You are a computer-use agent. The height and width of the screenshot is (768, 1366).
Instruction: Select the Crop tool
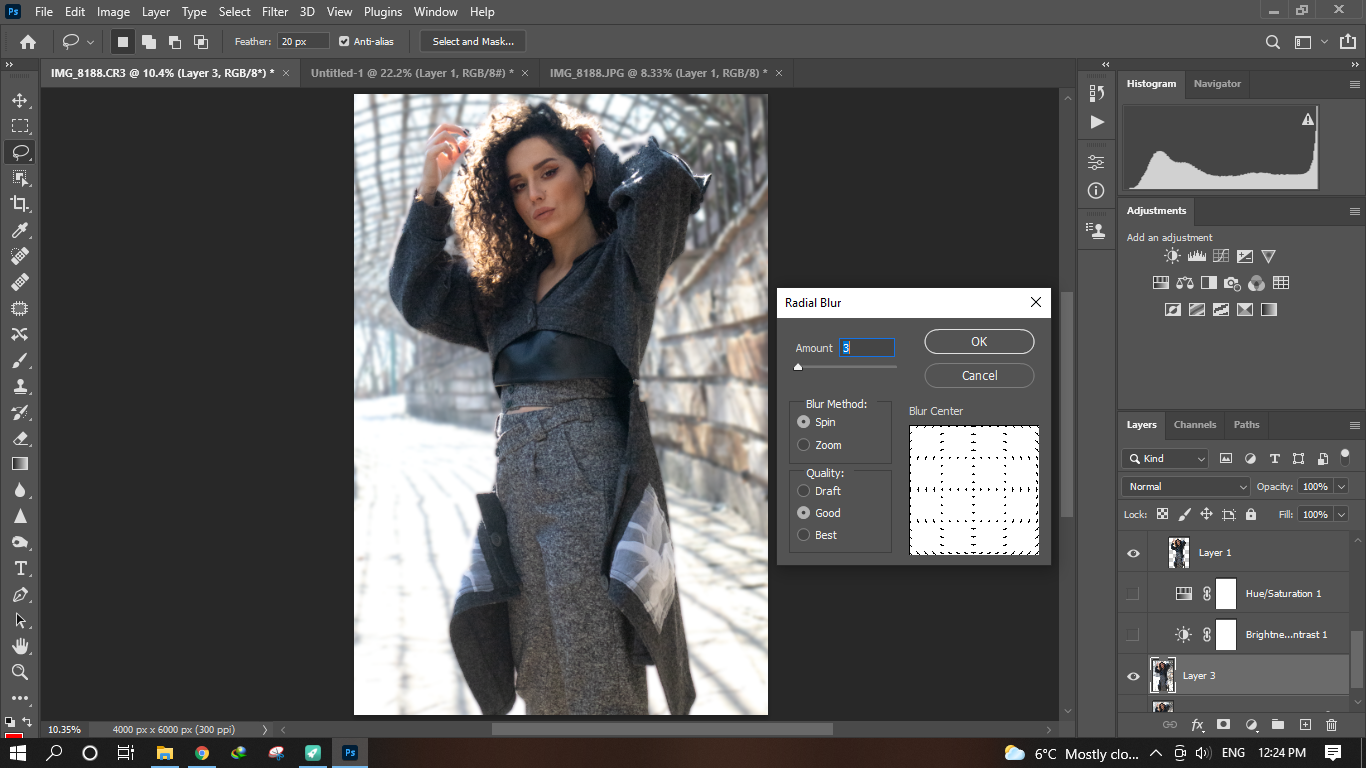pyautogui.click(x=19, y=204)
